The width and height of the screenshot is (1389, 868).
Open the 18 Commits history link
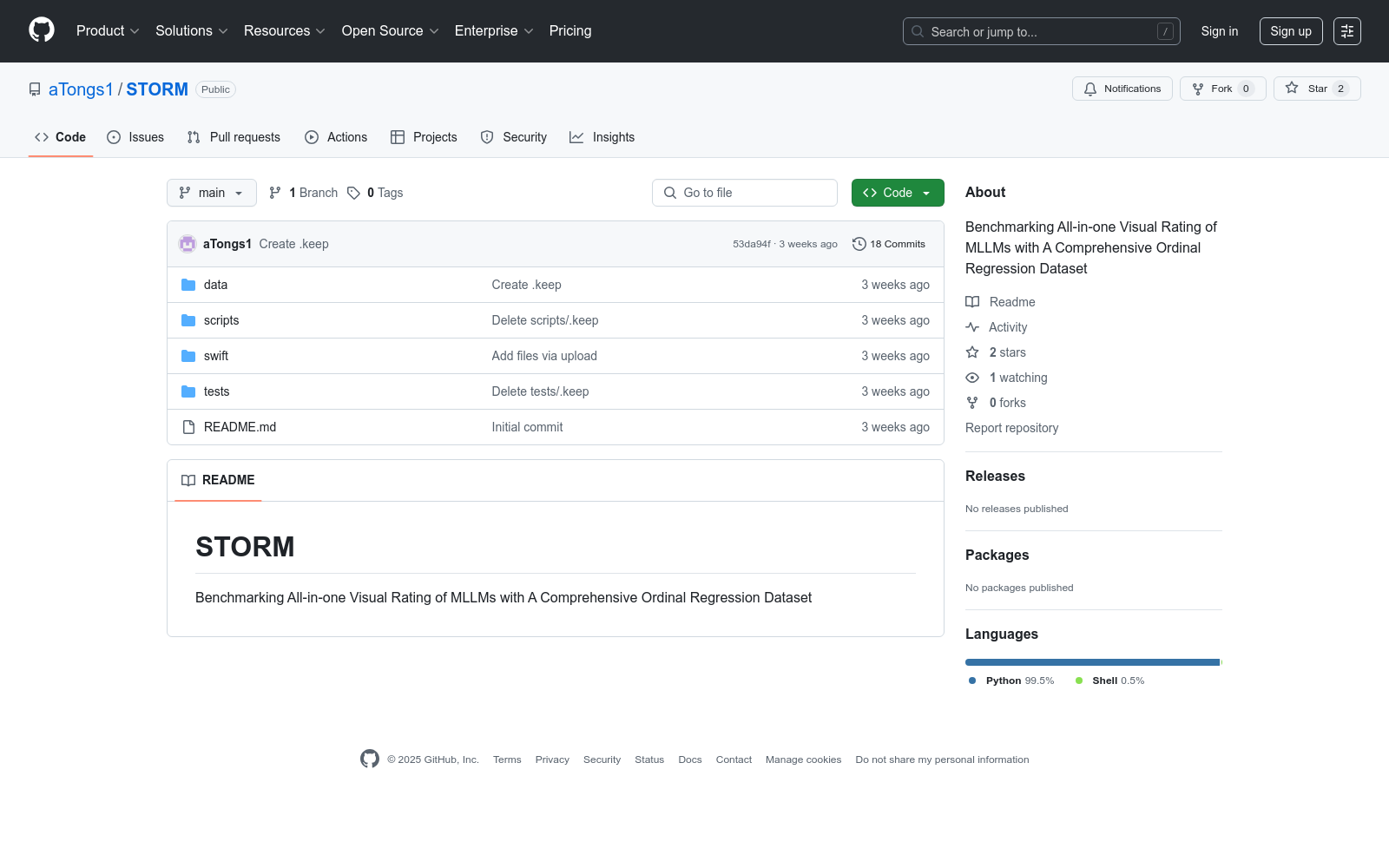pos(889,244)
